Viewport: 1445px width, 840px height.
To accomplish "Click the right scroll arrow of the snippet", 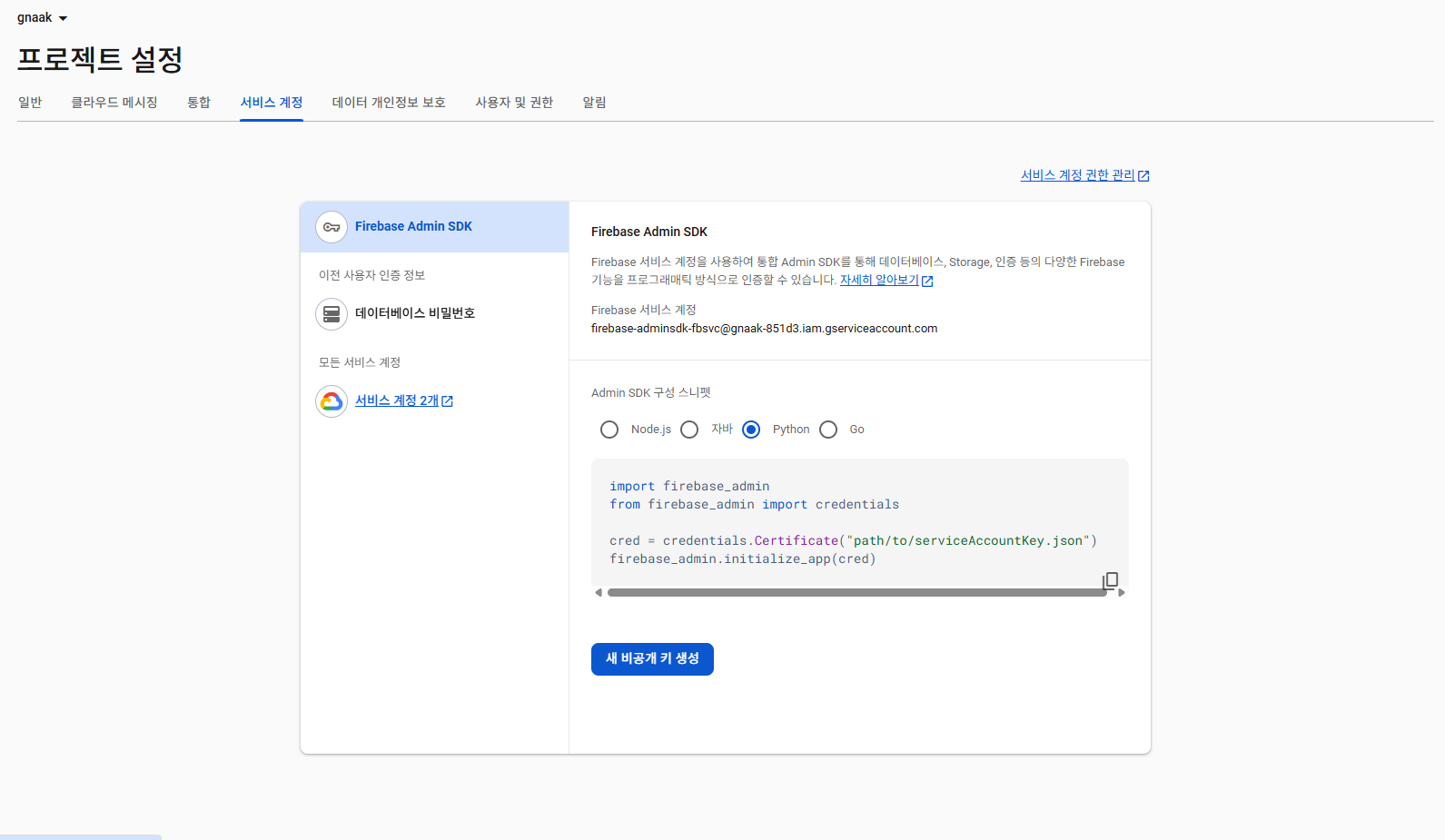I will click(1122, 592).
